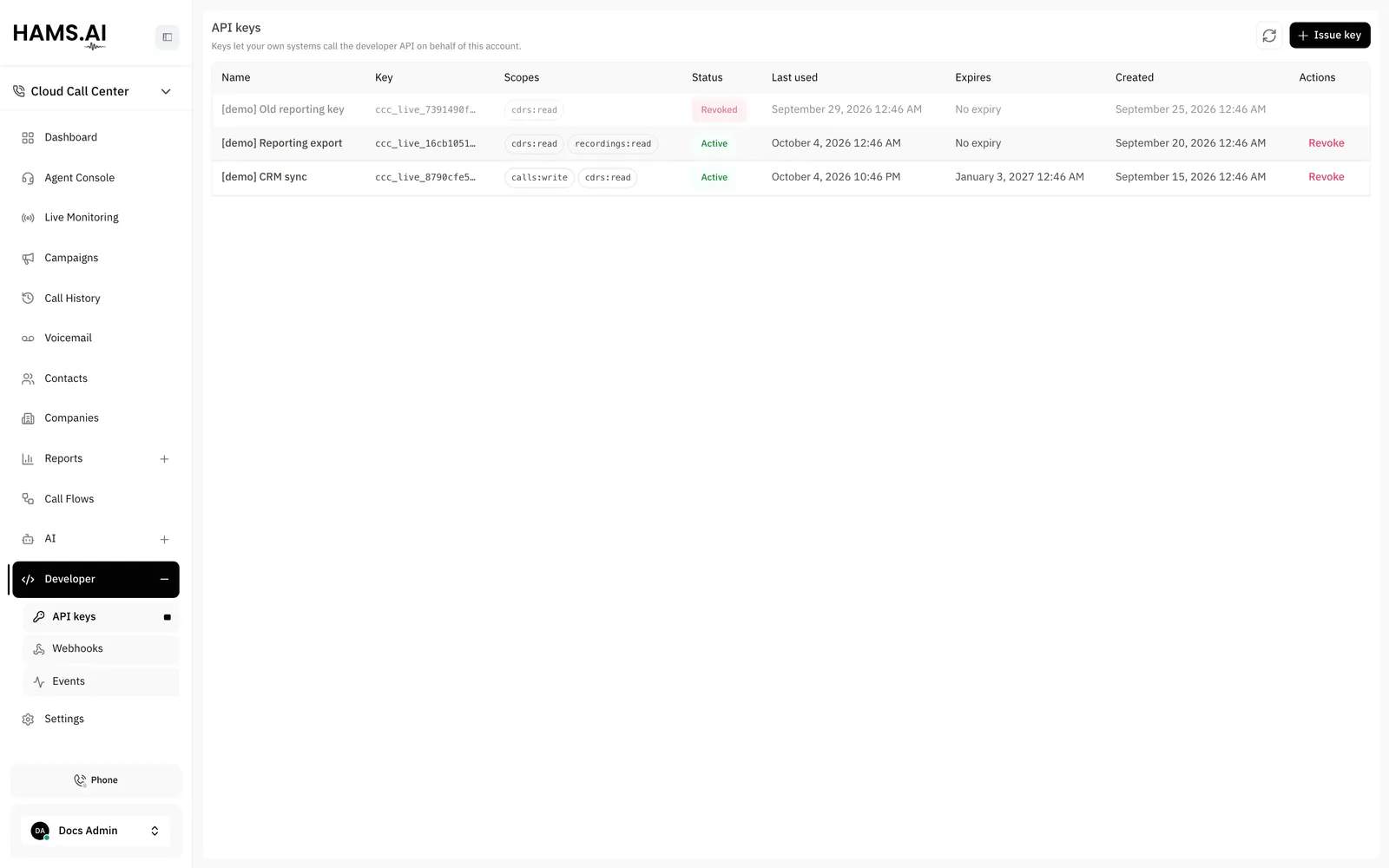Navigate to Voicemail
Screen dimensions: 1389x868
pos(95,339)
